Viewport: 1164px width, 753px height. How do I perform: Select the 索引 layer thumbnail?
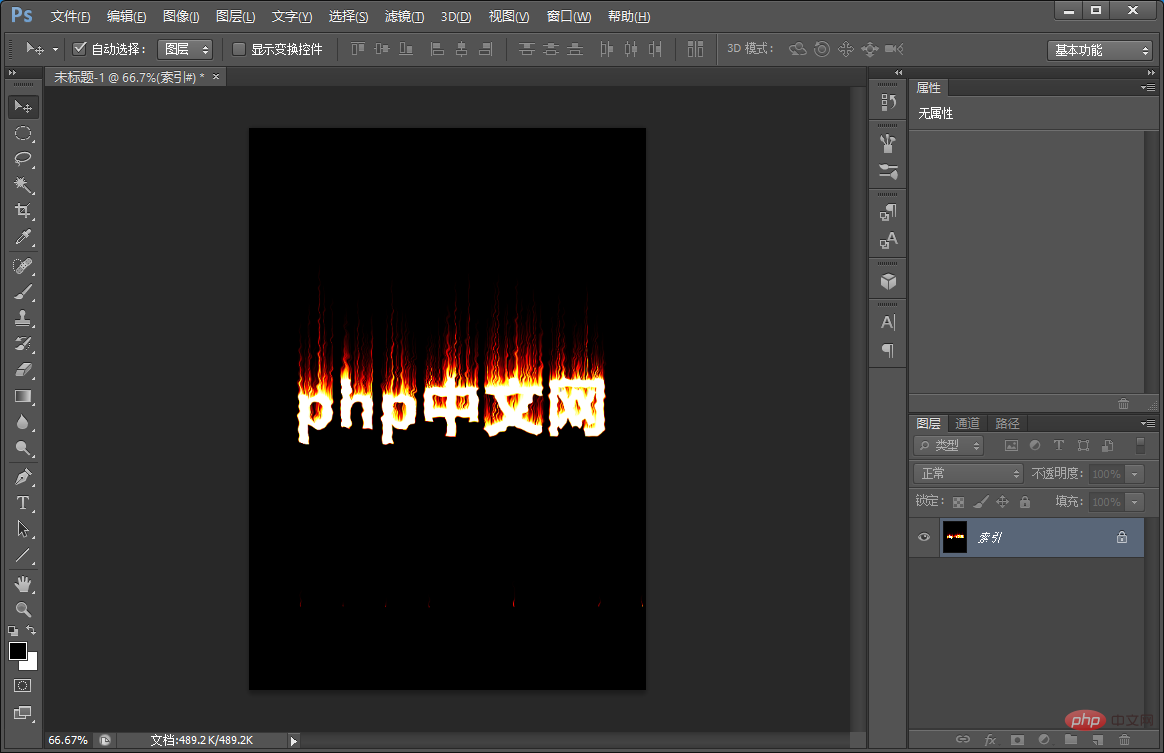coord(955,537)
